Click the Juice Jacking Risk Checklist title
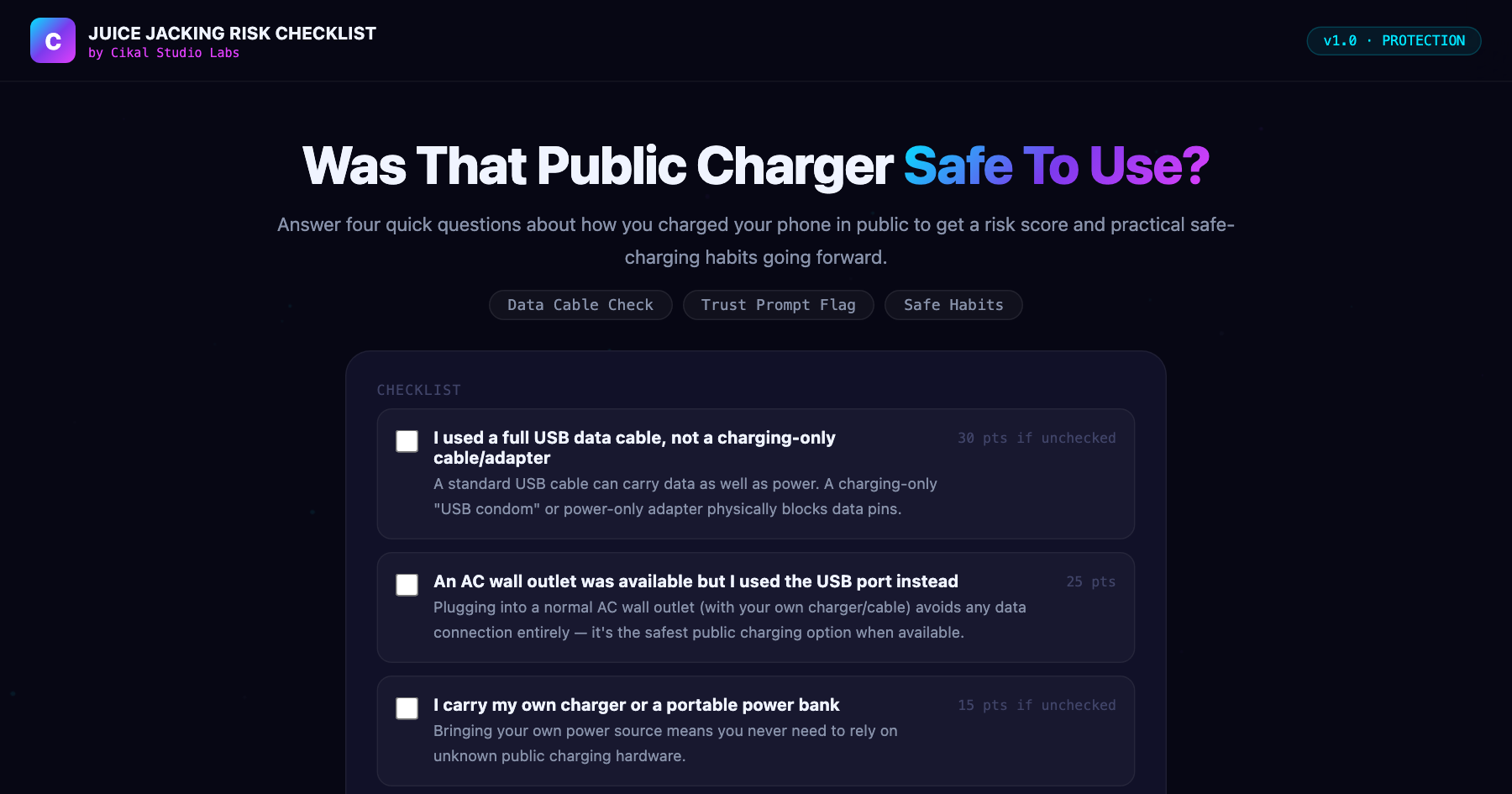 [x=232, y=34]
